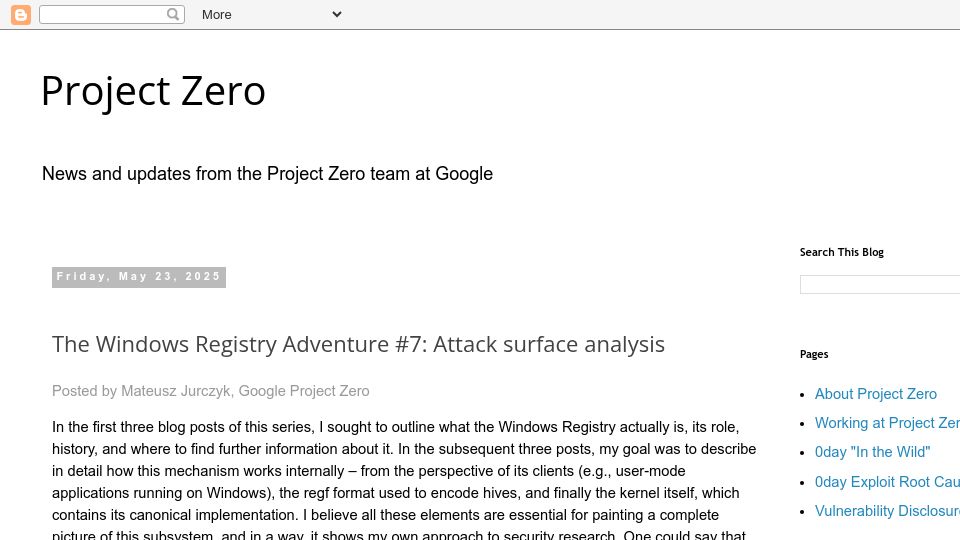Open the About Project Zero page link
Image resolution: width=960 pixels, height=540 pixels.
pyautogui.click(x=876, y=394)
